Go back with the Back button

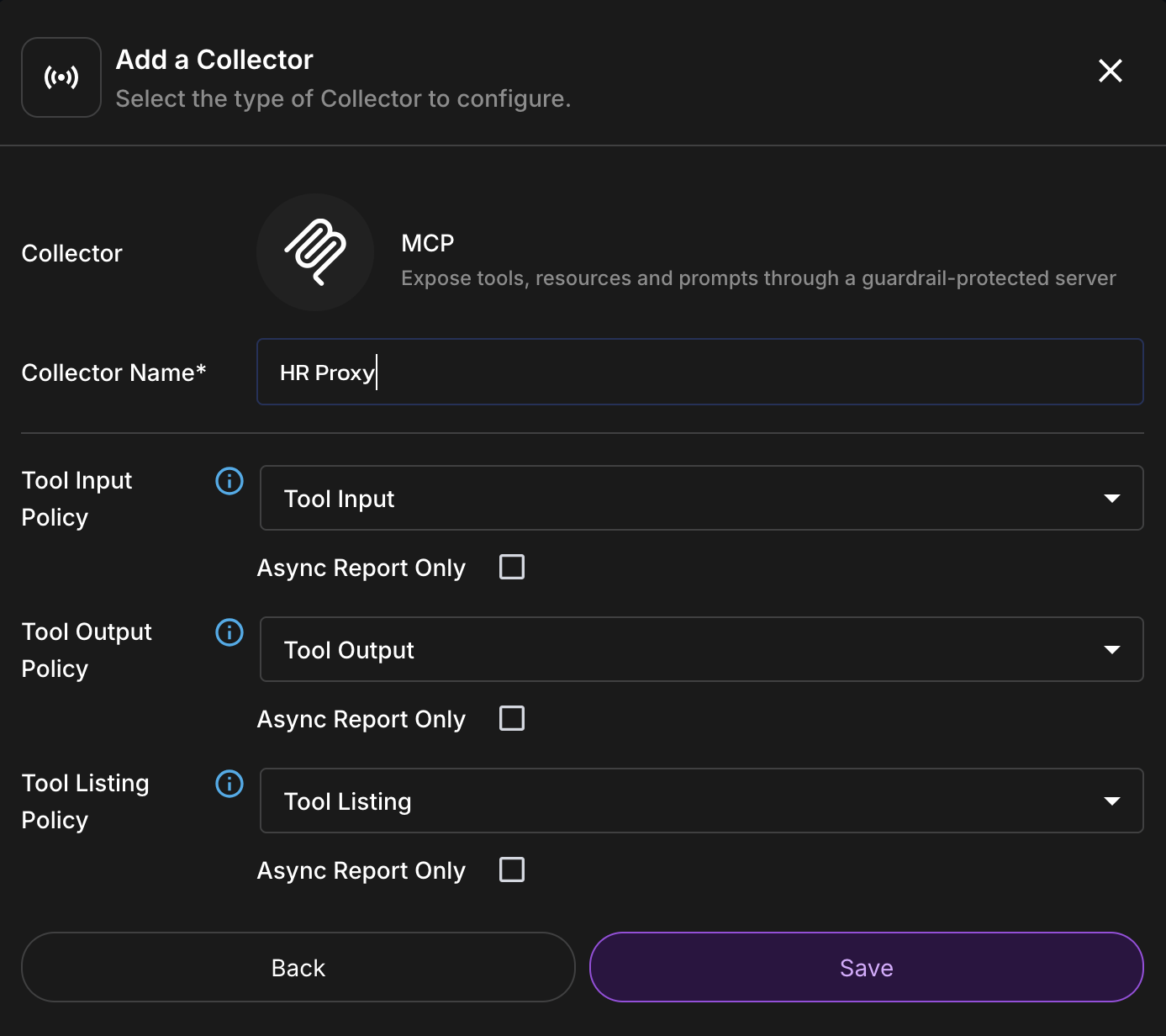[x=298, y=967]
